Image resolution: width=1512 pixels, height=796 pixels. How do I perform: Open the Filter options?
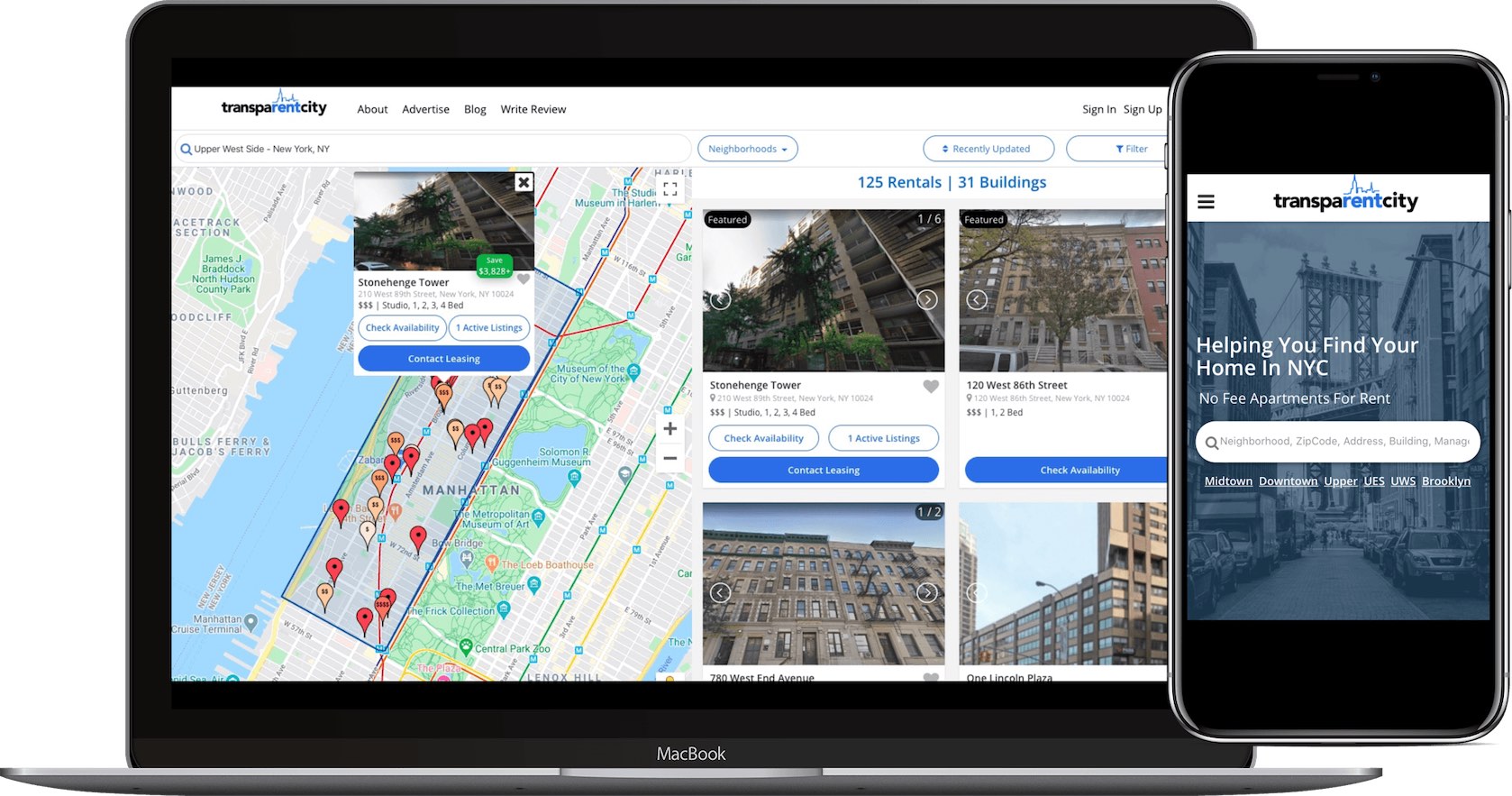coord(1117,149)
